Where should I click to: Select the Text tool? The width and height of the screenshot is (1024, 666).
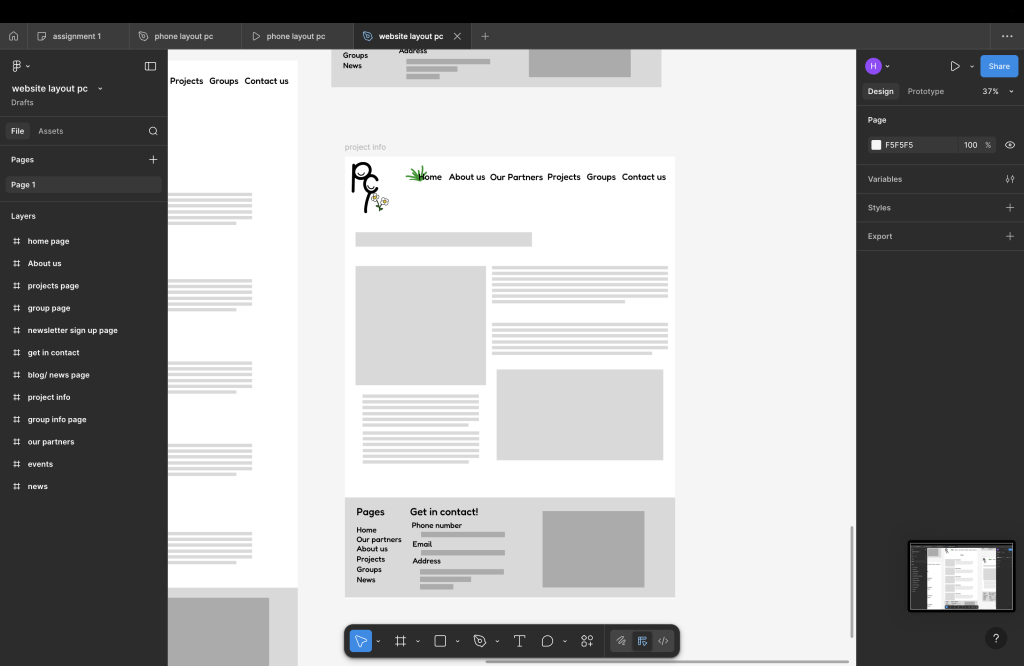click(519, 641)
